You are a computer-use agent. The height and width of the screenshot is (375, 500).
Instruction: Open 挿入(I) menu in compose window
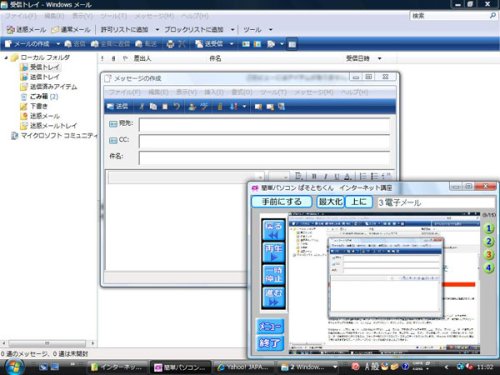[214, 92]
